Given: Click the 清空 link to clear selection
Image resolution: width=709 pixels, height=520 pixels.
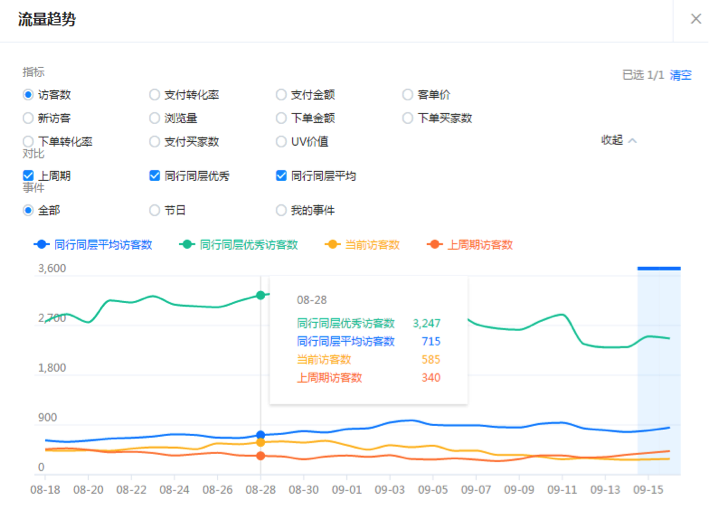Looking at the screenshot, I should click(x=680, y=75).
